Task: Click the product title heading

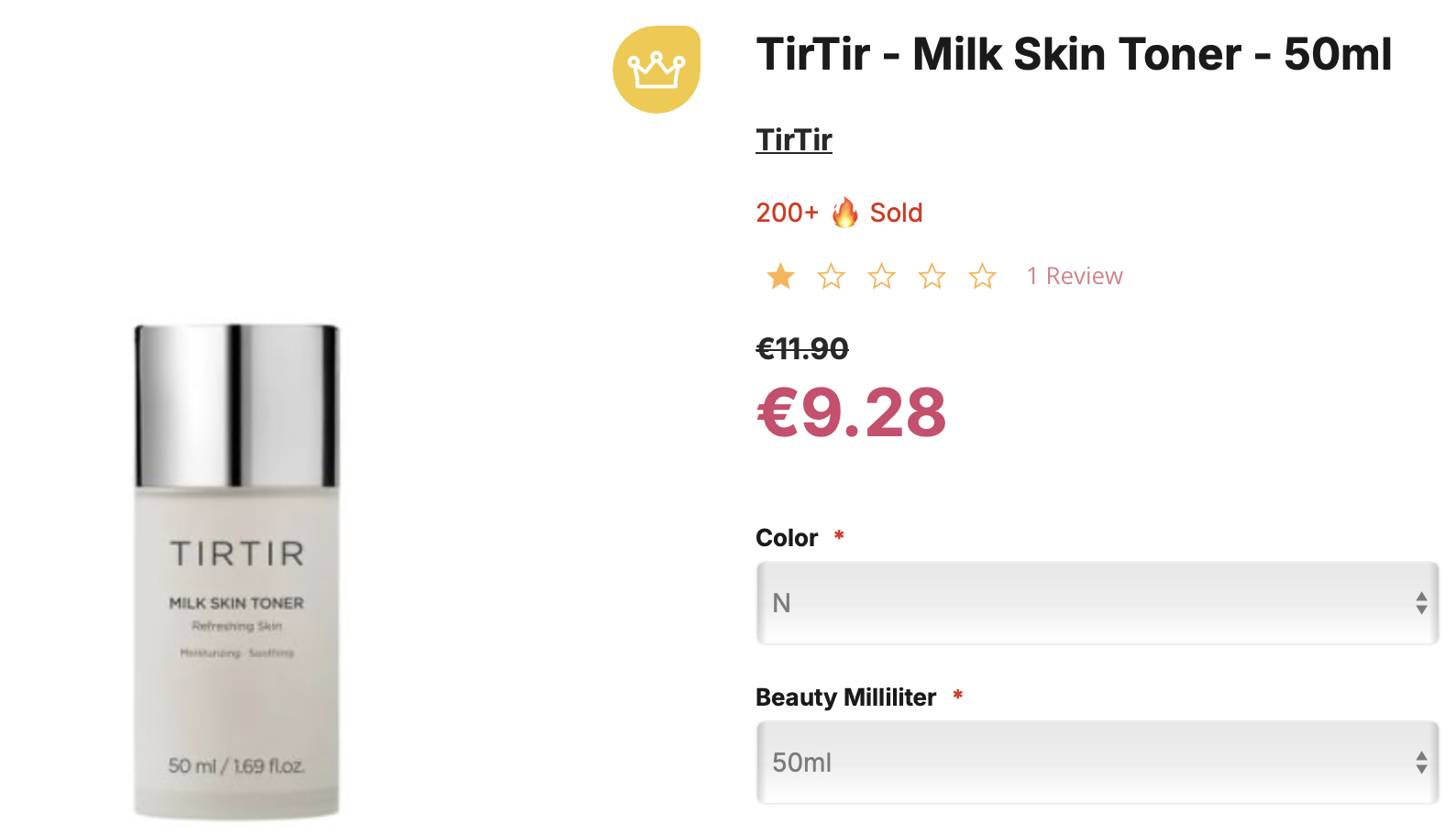Action: click(x=1074, y=54)
